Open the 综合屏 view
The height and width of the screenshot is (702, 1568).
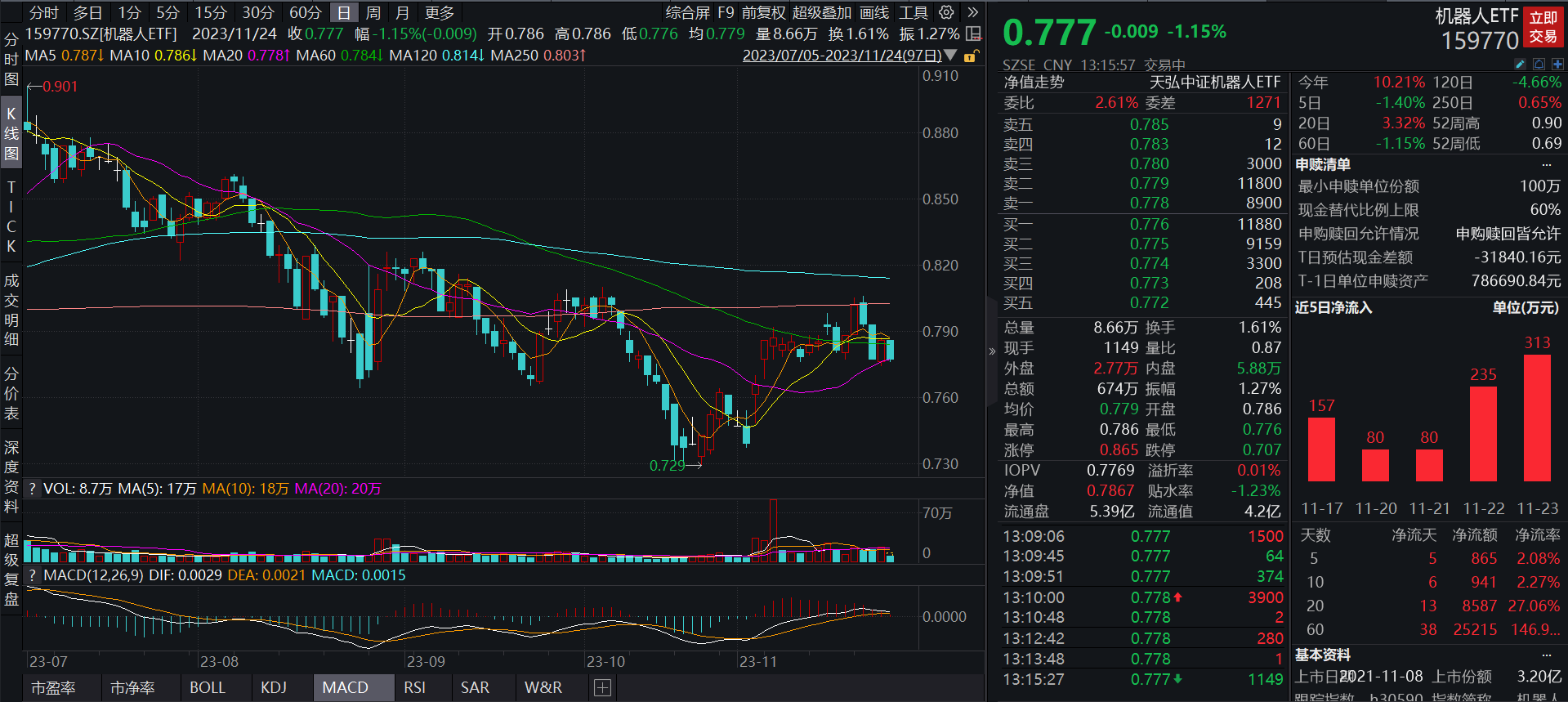tap(688, 12)
